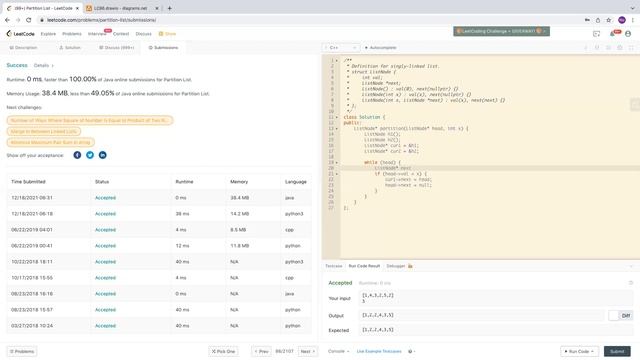Image resolution: width=640 pixels, height=360 pixels.
Task: Open Minimize Maximum Pair Sum challenge
Action: coord(51,142)
